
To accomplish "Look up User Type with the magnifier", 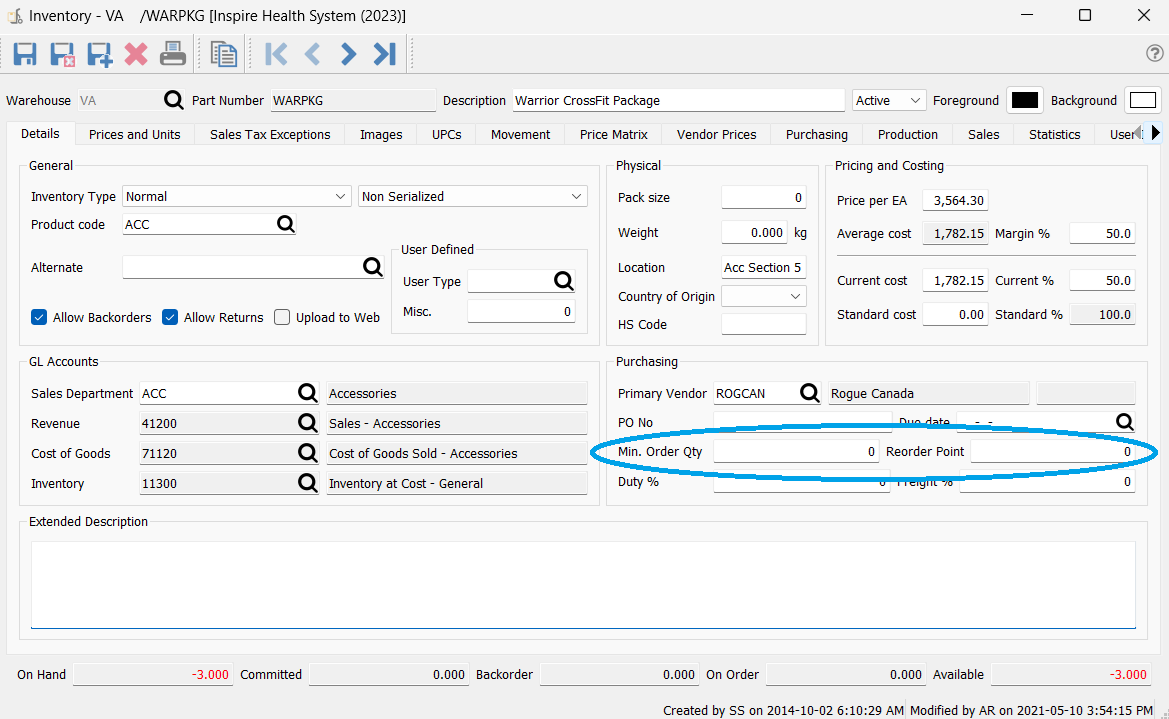I will pyautogui.click(x=564, y=281).
